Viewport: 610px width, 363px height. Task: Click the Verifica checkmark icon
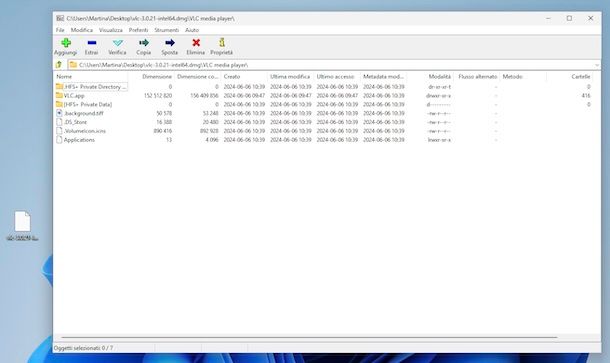click(x=117, y=43)
